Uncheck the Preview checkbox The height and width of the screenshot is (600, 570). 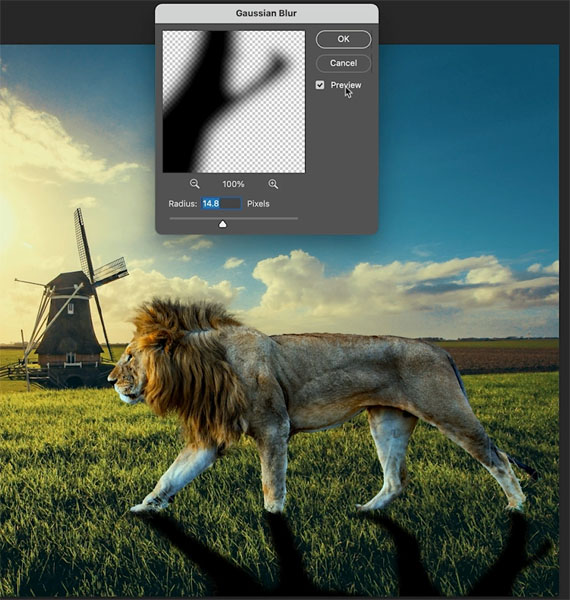tap(320, 85)
